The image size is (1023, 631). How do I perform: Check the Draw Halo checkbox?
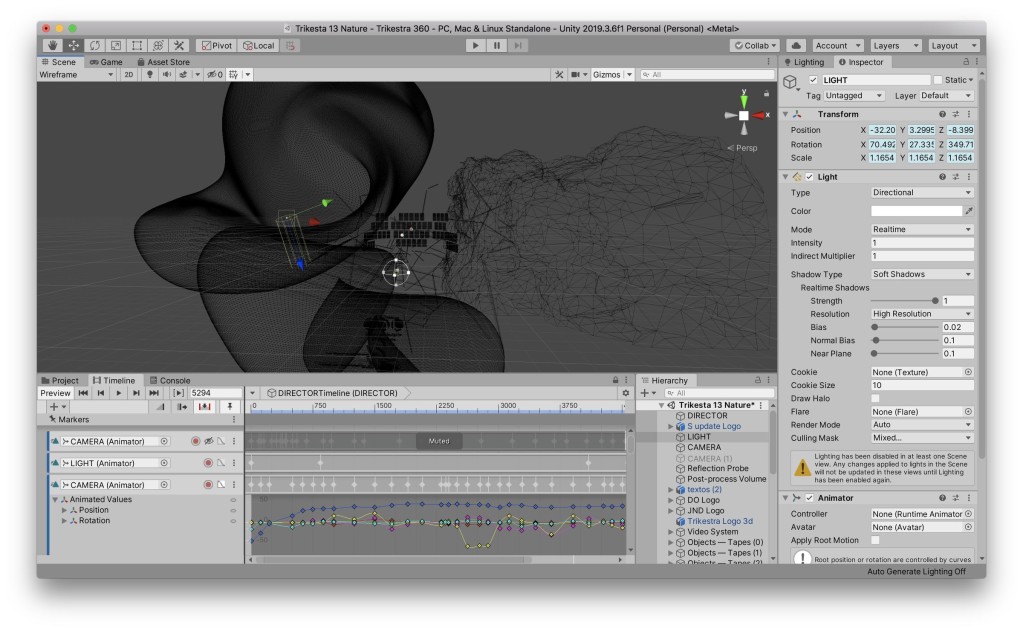click(x=875, y=399)
